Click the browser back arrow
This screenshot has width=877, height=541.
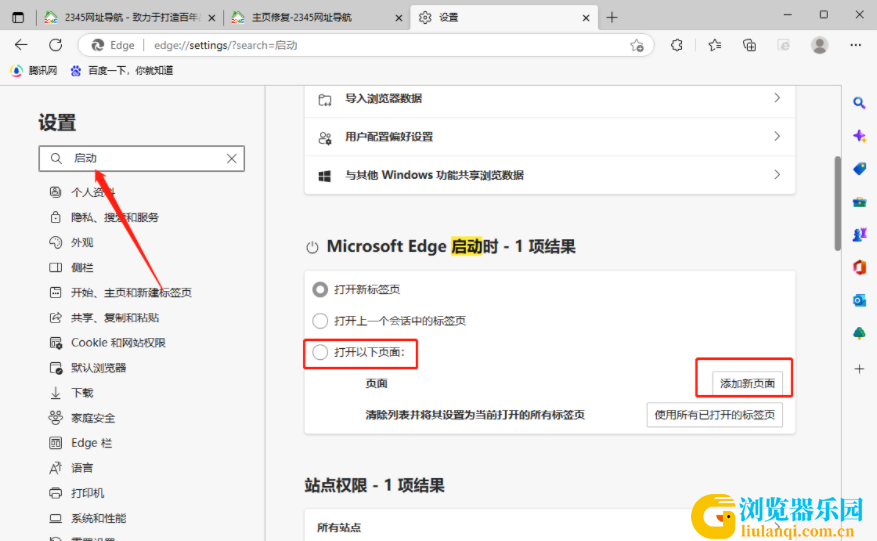click(x=21, y=45)
